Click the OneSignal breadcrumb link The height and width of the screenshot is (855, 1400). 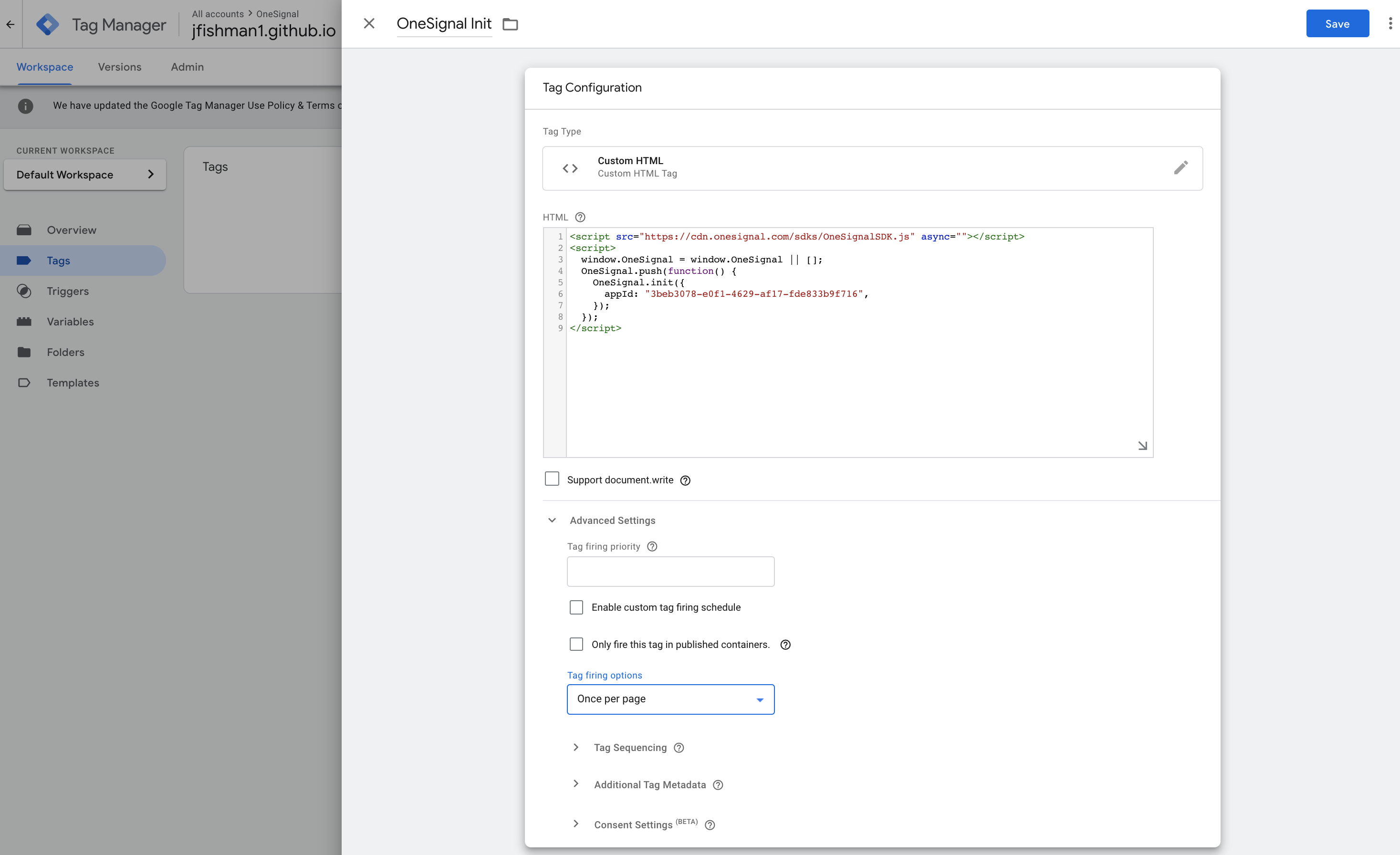click(277, 14)
